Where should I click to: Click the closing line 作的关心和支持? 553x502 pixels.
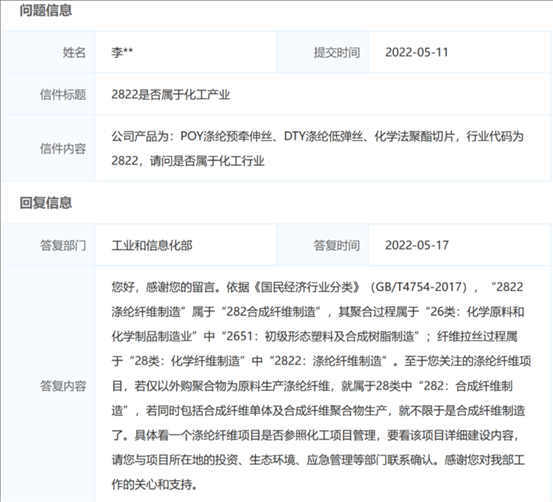pyautogui.click(x=154, y=485)
